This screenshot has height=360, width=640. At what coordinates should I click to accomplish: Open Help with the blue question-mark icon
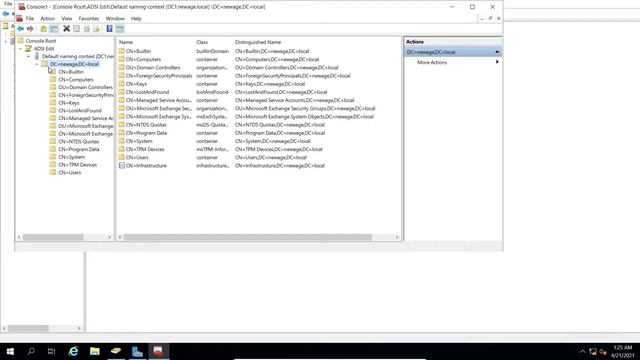[109, 29]
